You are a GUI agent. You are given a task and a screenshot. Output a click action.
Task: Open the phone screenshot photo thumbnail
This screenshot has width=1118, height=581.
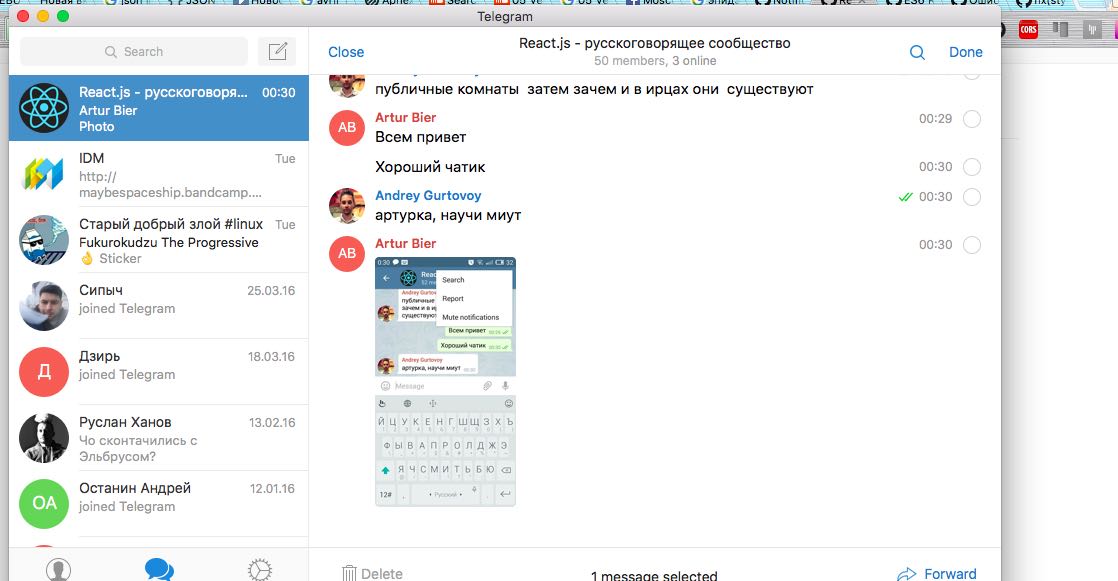(445, 381)
